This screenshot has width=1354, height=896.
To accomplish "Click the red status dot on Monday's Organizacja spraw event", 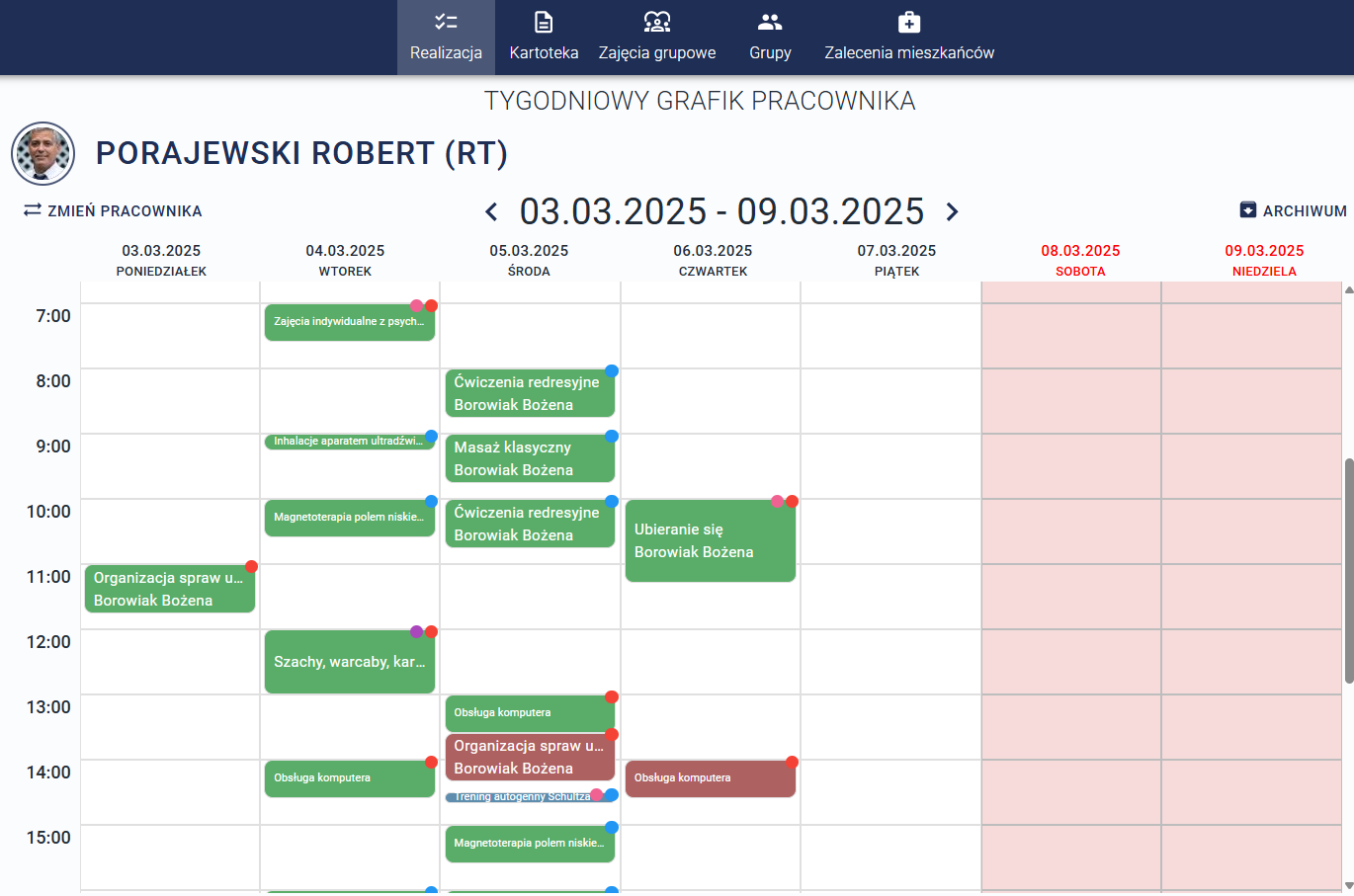I will [x=251, y=567].
